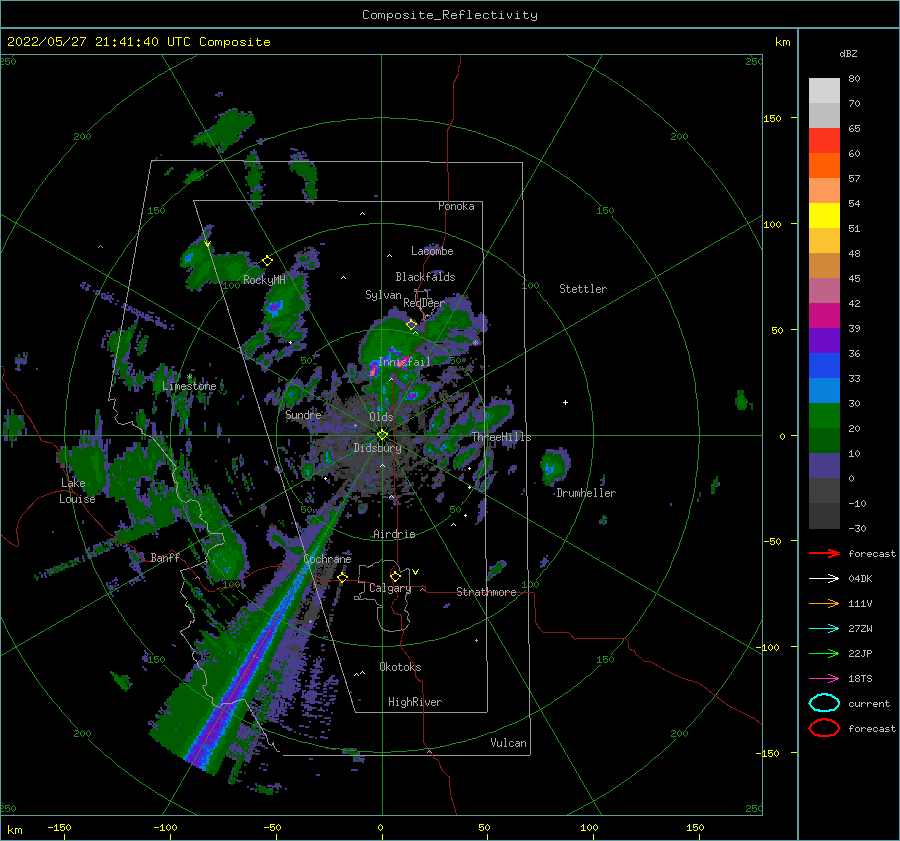The height and width of the screenshot is (841, 900).
Task: Click the Lacombe label
Action: pos(432,251)
